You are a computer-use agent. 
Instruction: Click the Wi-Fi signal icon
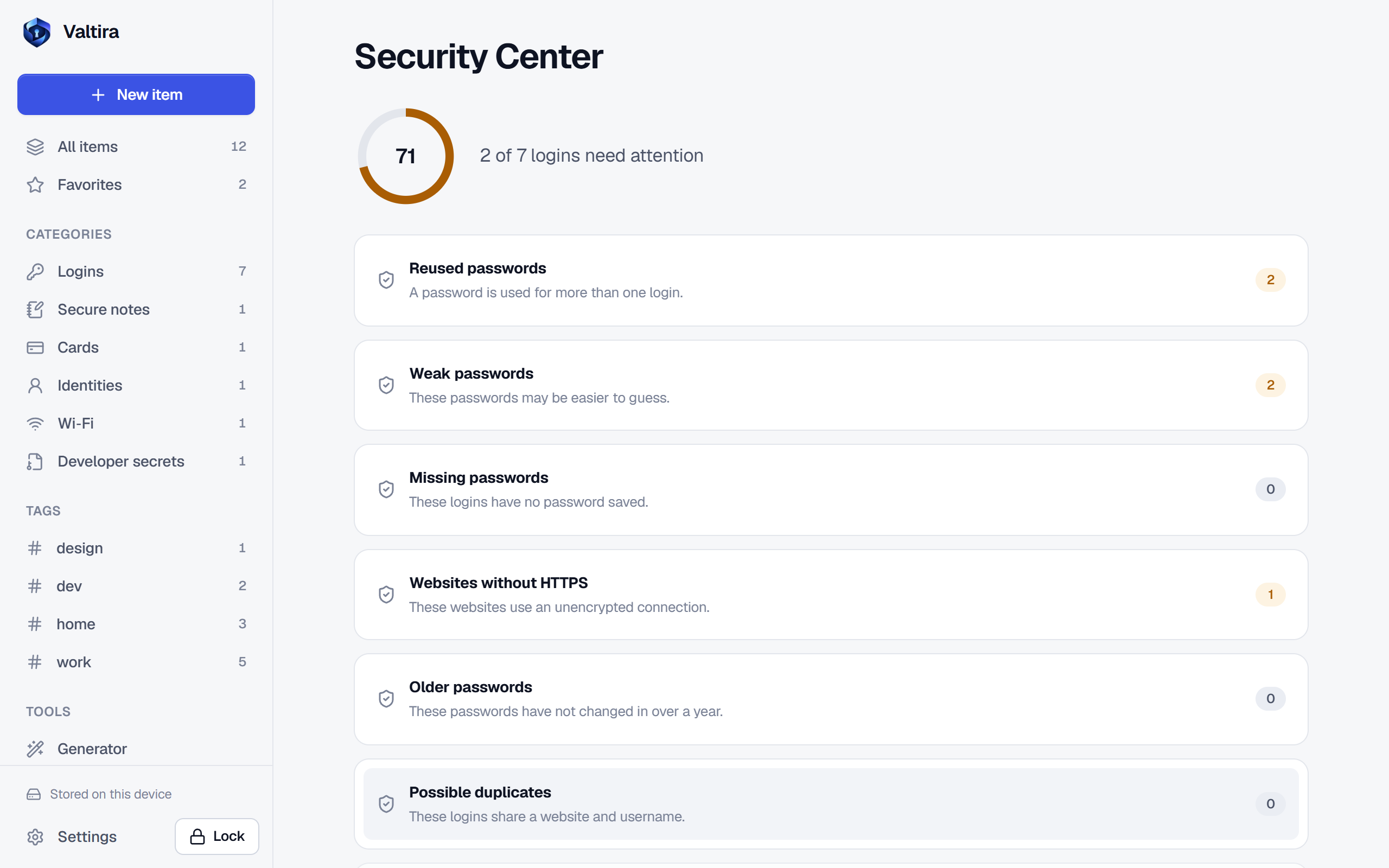[35, 424]
